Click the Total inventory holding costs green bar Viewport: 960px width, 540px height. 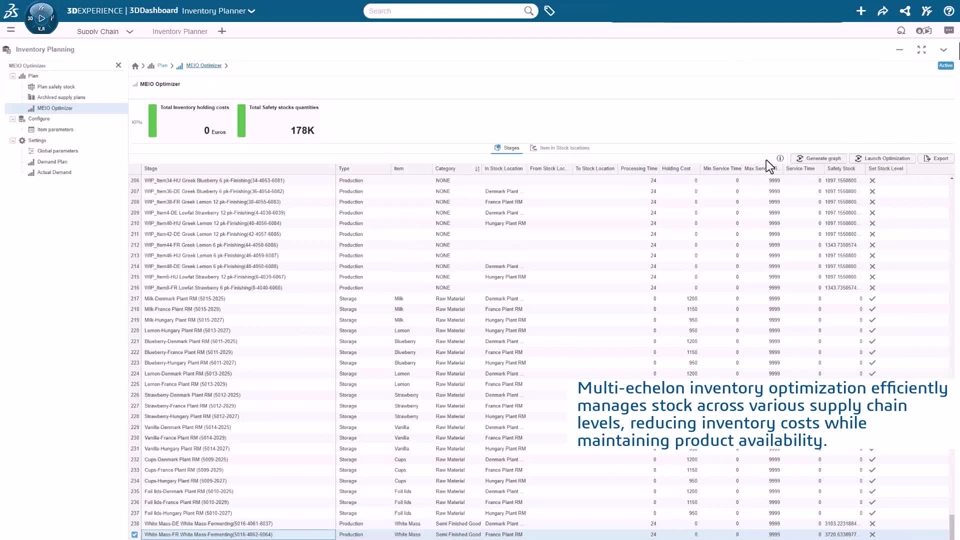pyautogui.click(x=152, y=120)
